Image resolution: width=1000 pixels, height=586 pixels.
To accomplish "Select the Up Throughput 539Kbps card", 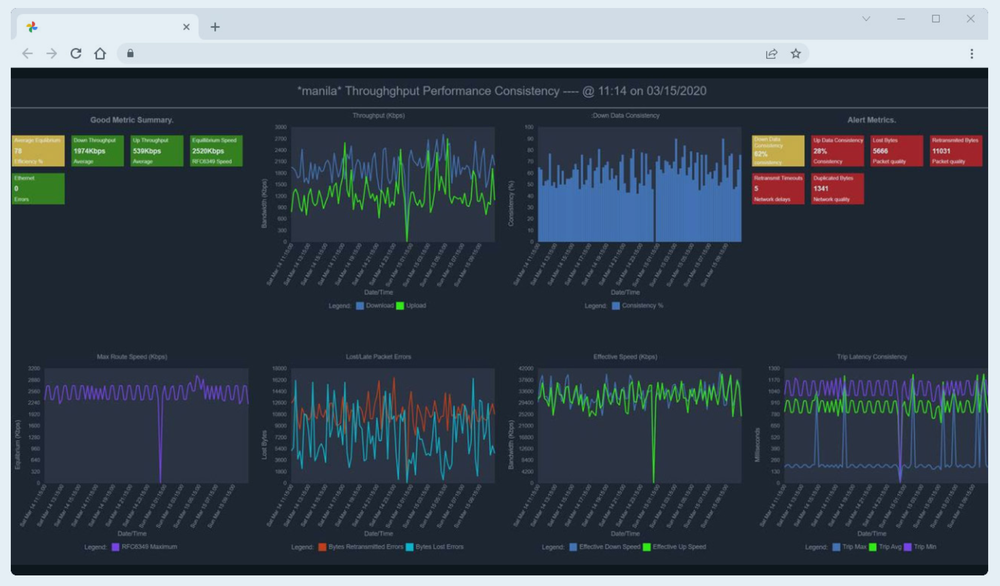I will point(157,150).
